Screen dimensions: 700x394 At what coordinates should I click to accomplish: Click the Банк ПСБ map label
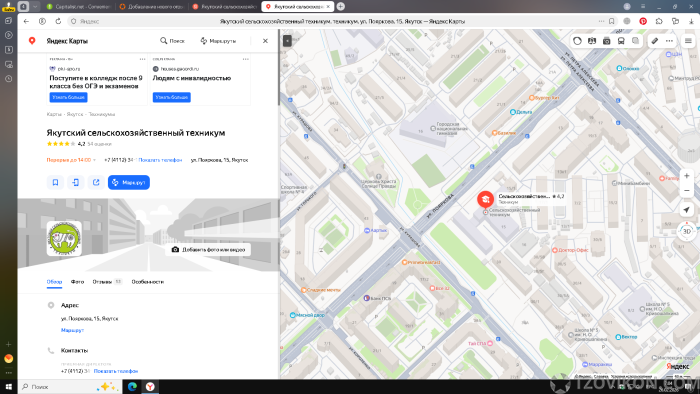[x=378, y=298]
